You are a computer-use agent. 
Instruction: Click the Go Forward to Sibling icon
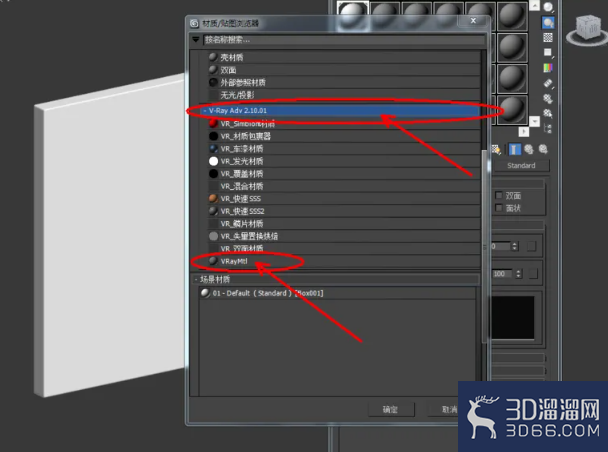tap(543, 149)
